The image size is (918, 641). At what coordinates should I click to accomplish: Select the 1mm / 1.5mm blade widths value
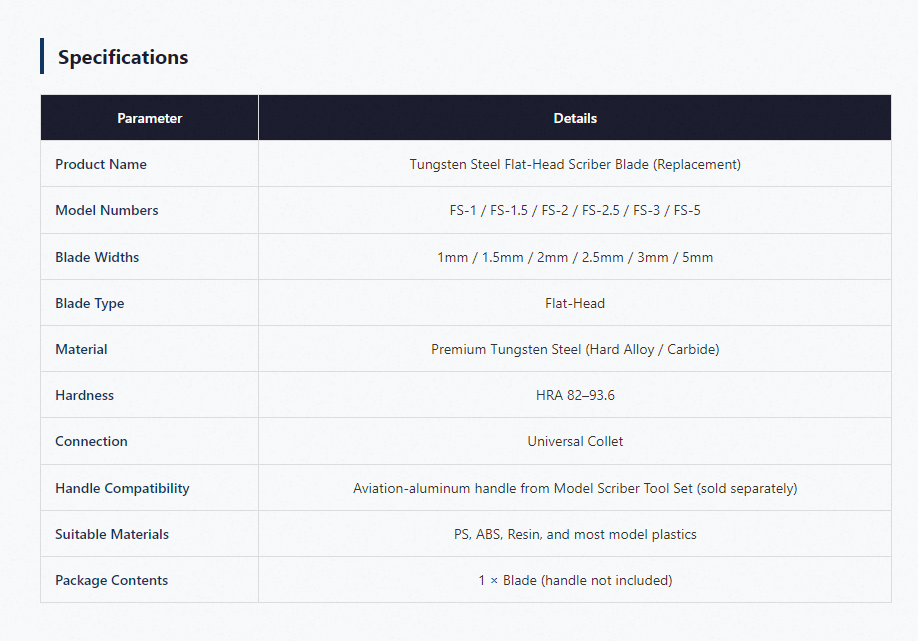(x=575, y=257)
